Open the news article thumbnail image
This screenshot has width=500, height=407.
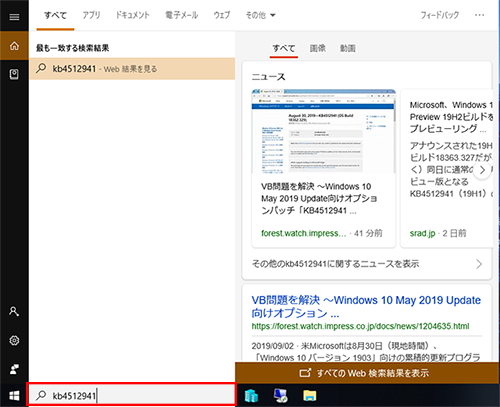click(x=324, y=131)
